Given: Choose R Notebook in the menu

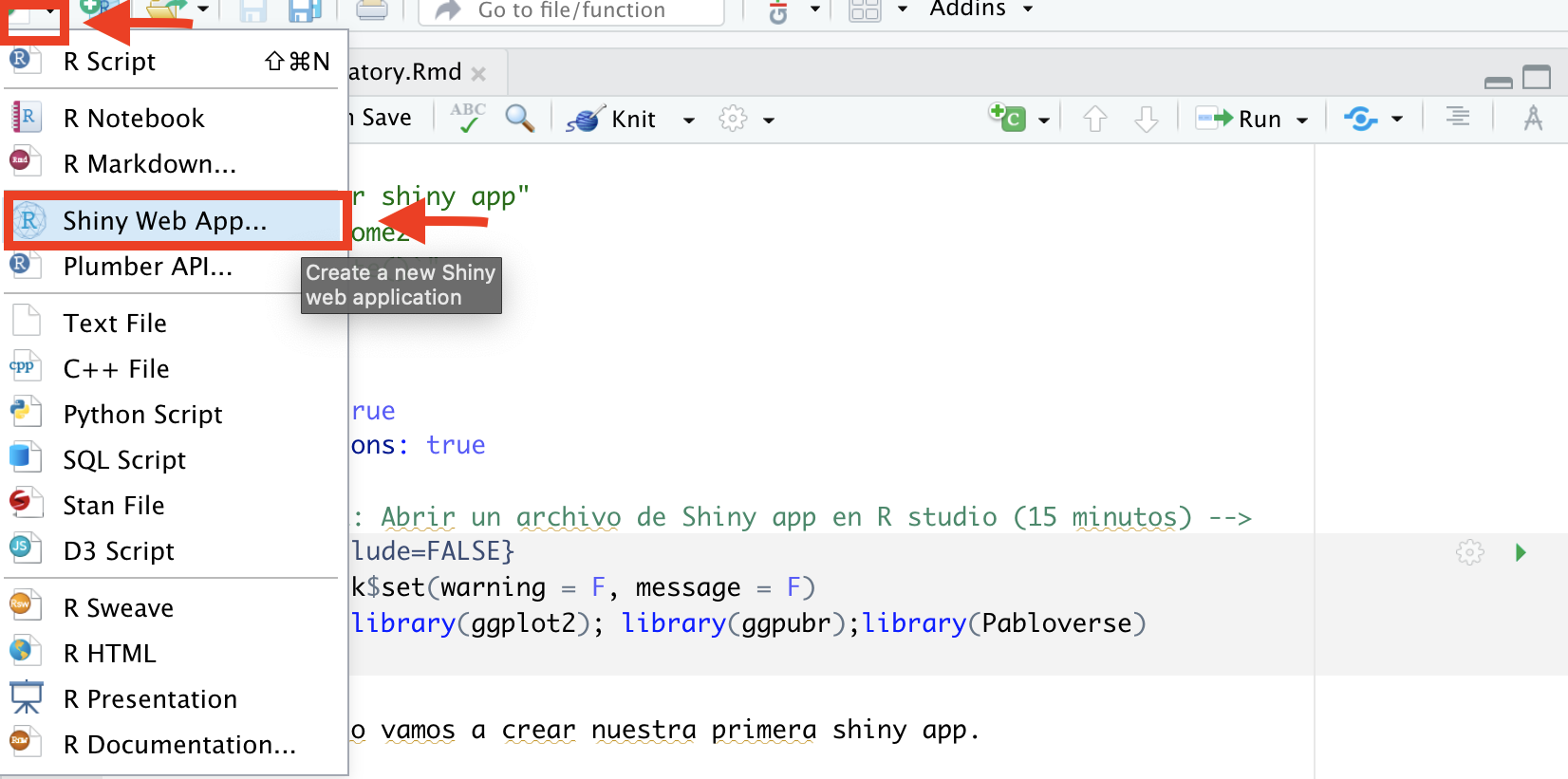Looking at the screenshot, I should coord(173,119).
